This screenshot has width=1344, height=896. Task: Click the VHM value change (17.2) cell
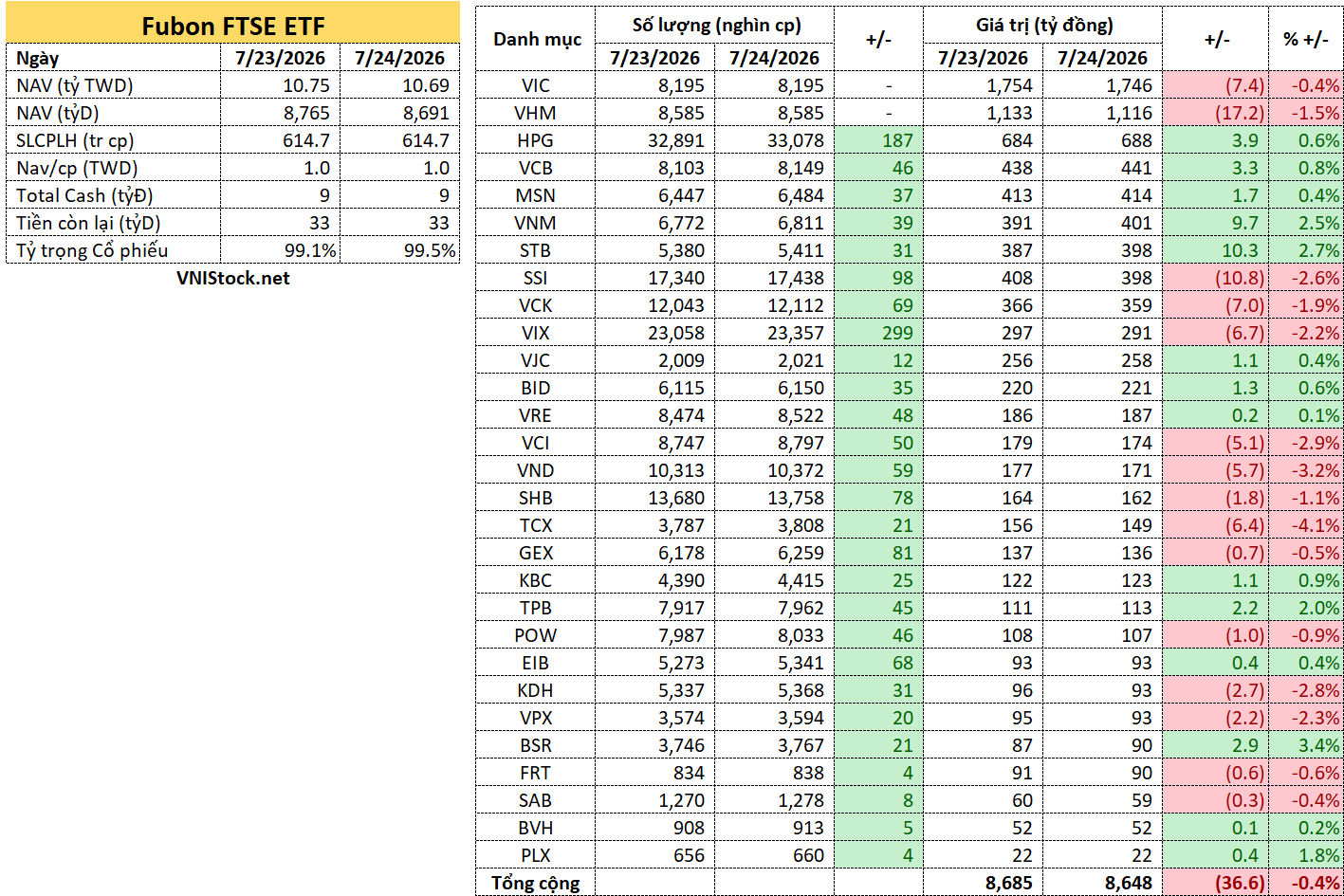pyautogui.click(x=1216, y=113)
